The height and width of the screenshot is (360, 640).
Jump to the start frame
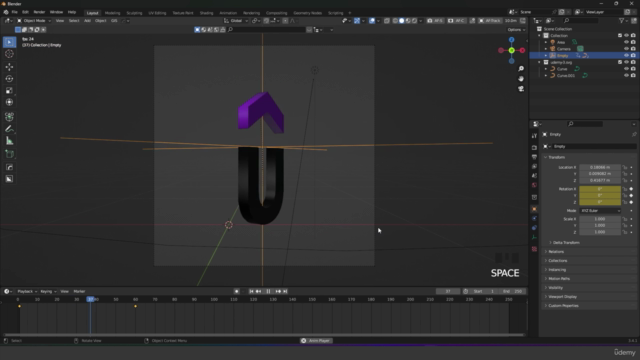(251, 291)
